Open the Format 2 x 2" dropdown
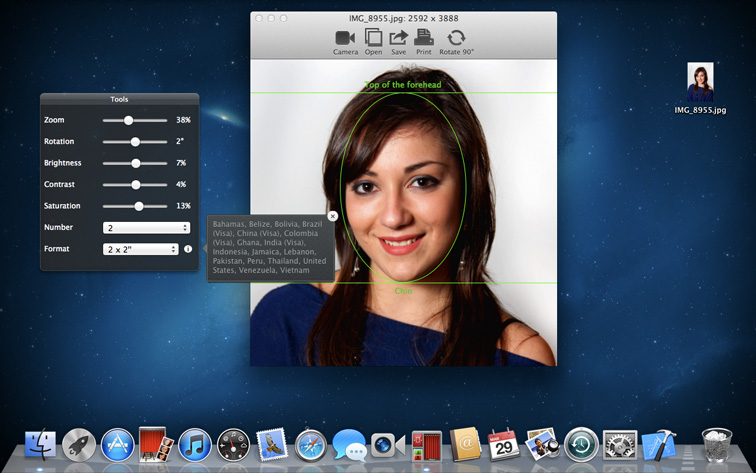The image size is (756, 473). 140,249
